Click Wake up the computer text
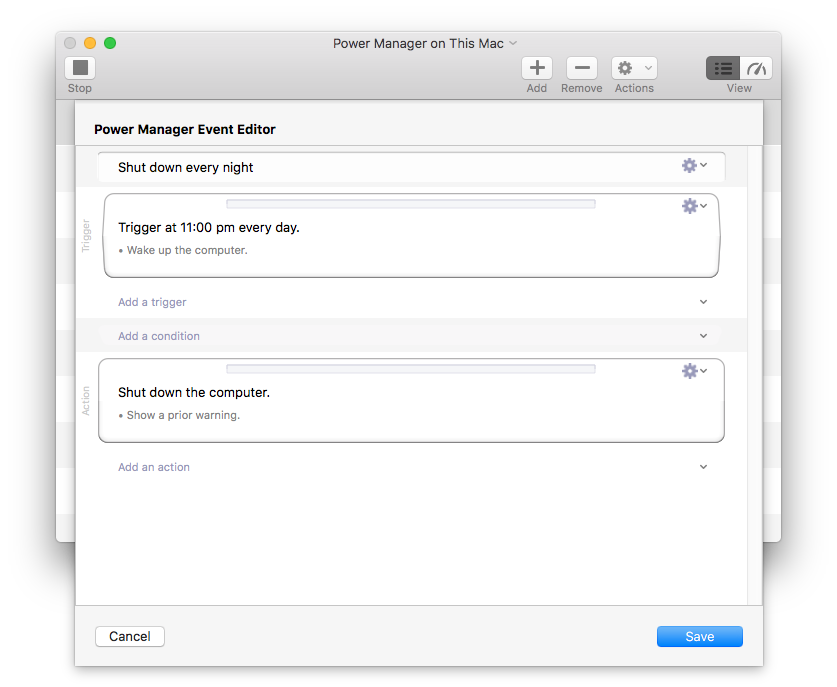The image size is (837, 687). click(187, 250)
